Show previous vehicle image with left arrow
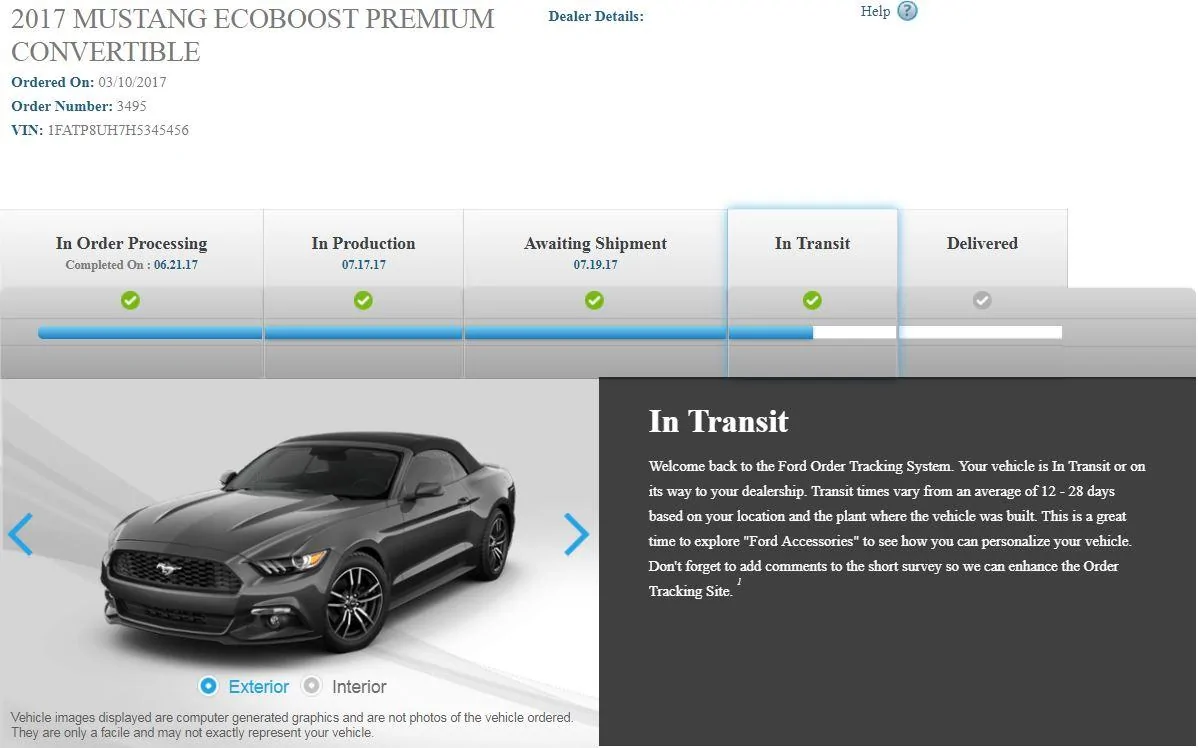Image resolution: width=1198 pixels, height=748 pixels. coord(21,534)
